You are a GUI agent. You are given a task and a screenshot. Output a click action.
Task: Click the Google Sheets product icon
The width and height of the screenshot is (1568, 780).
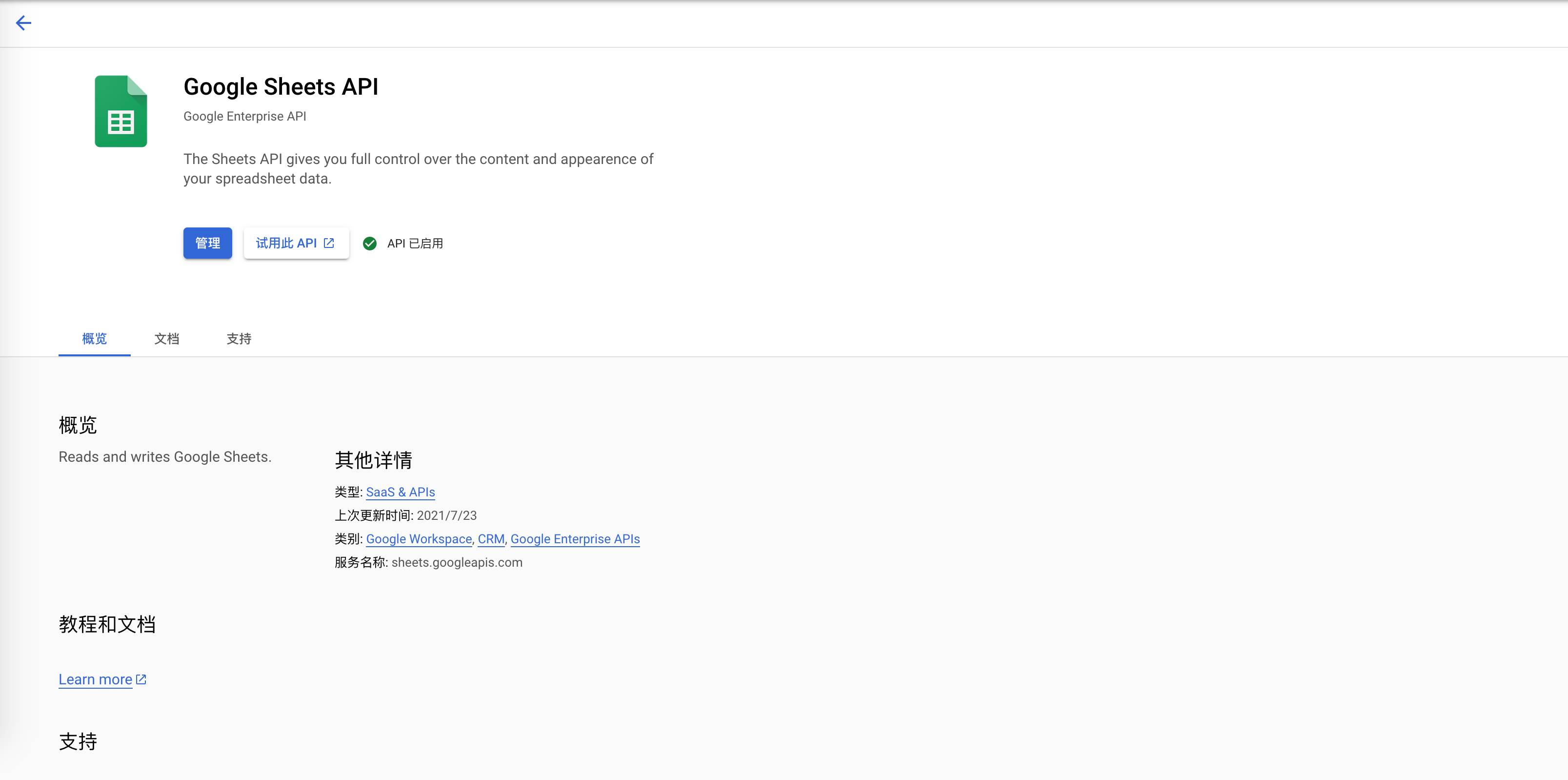[x=121, y=111]
